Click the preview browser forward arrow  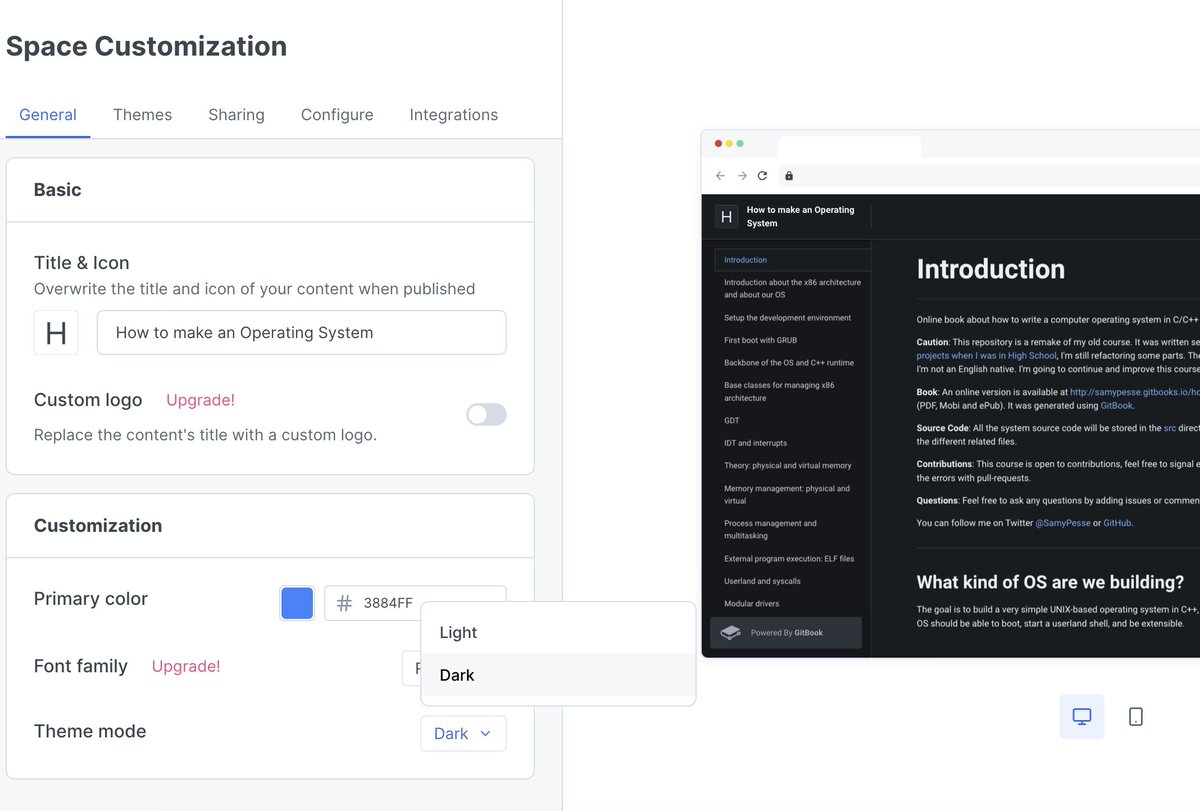point(742,176)
